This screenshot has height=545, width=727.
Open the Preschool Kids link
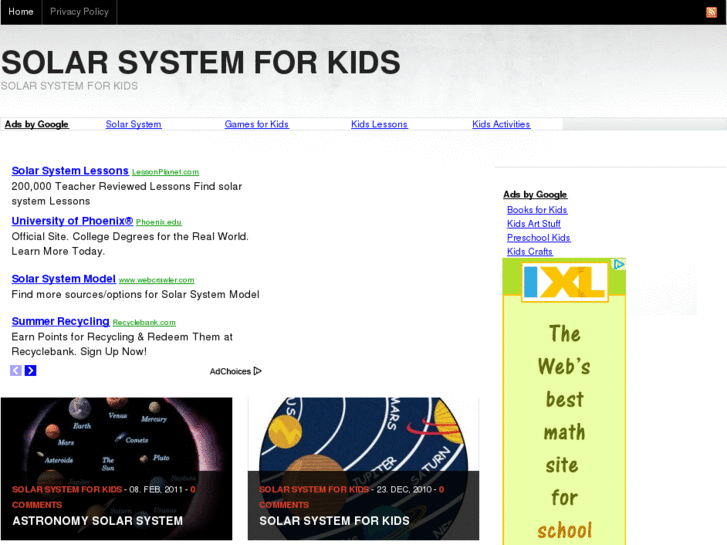539,238
